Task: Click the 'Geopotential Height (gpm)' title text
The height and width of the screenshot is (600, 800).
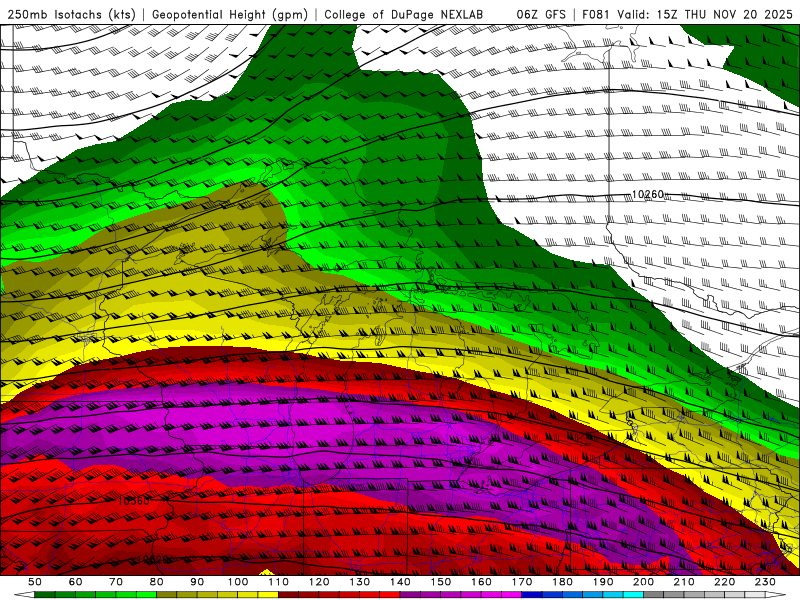Action: point(230,14)
